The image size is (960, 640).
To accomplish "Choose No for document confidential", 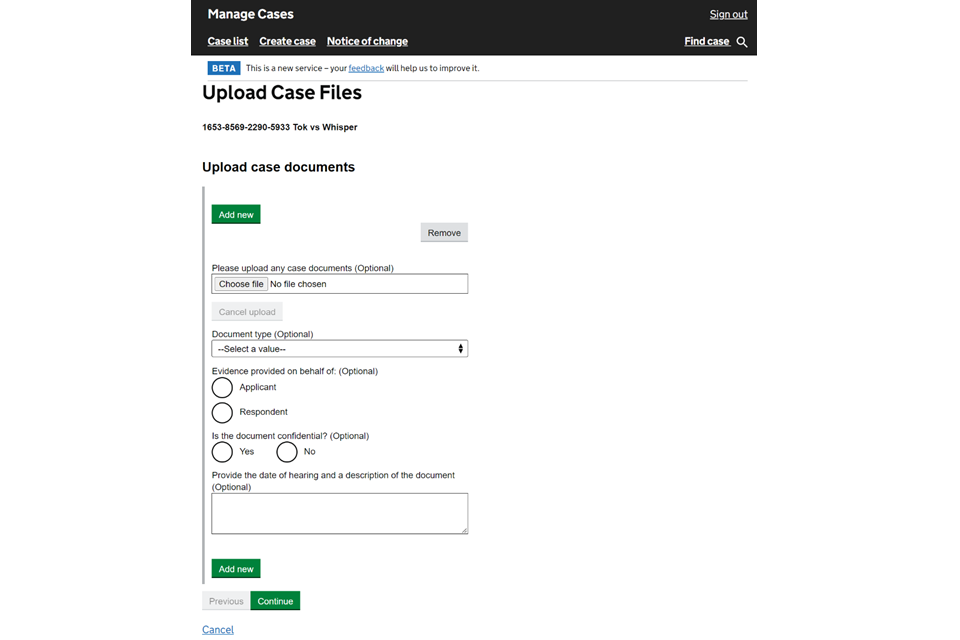I will pos(287,452).
